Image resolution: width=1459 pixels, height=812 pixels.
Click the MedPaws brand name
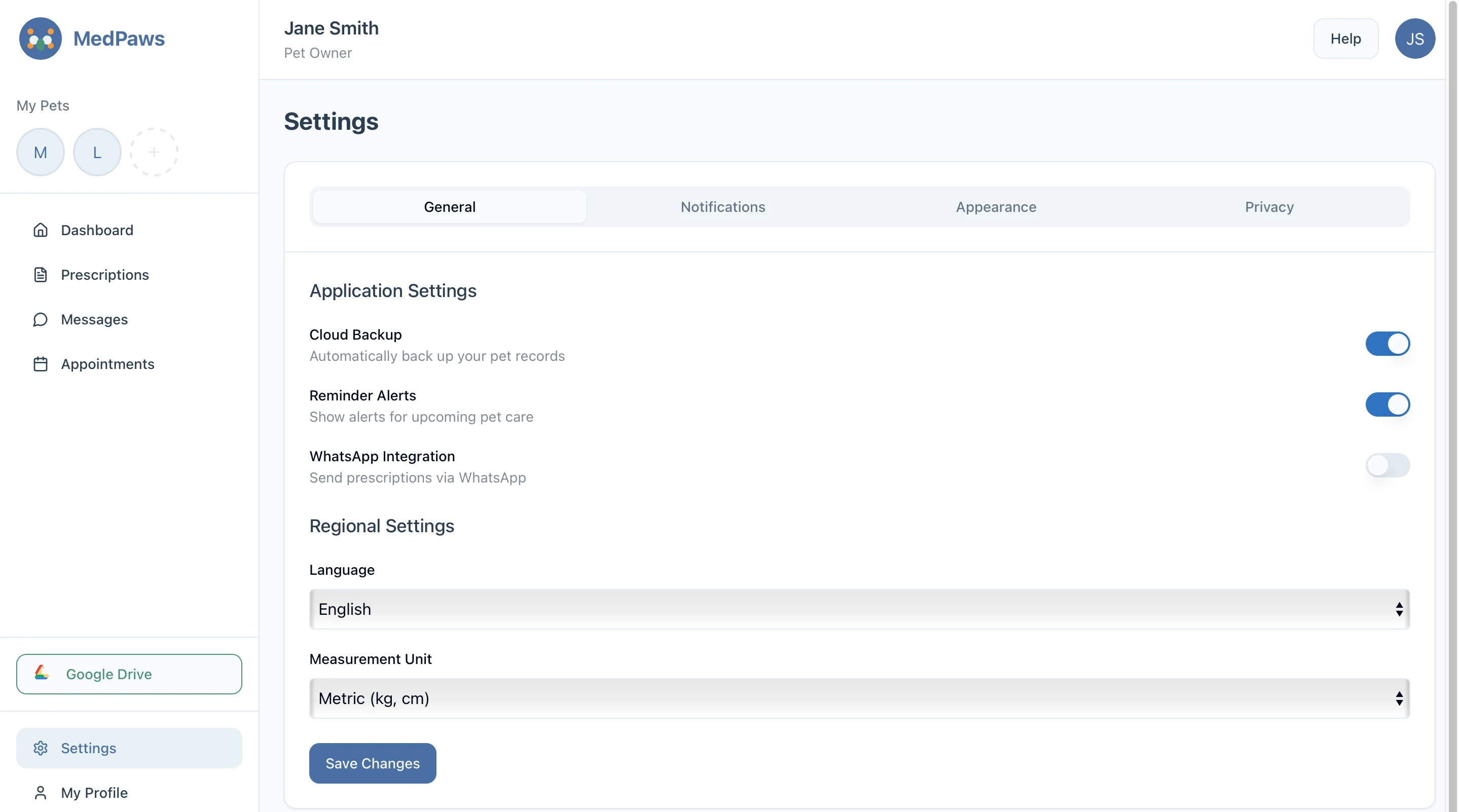coord(119,39)
